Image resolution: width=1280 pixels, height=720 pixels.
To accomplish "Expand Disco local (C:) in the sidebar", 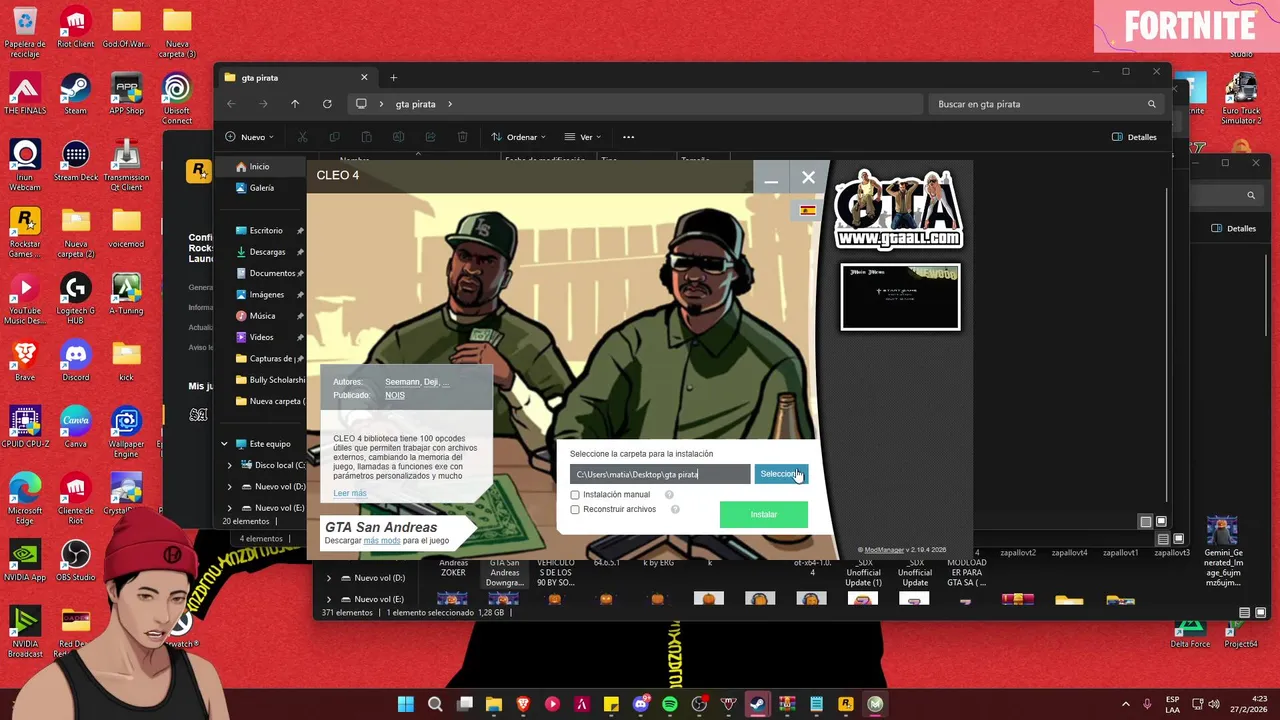I will click(229, 466).
